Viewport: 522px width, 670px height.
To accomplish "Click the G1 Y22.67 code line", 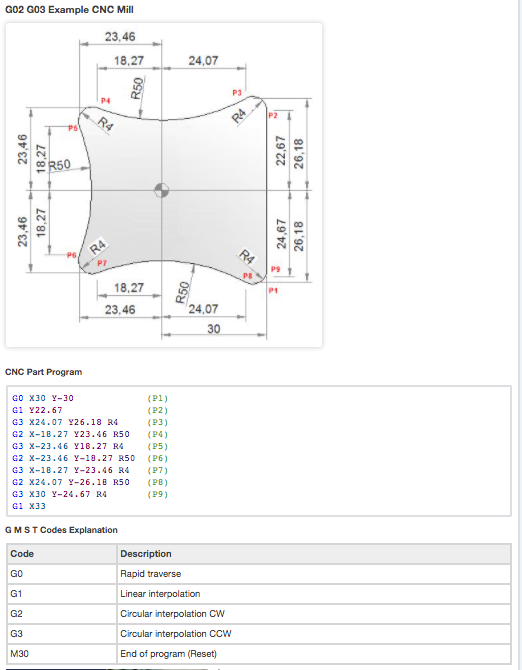I will point(37,410).
